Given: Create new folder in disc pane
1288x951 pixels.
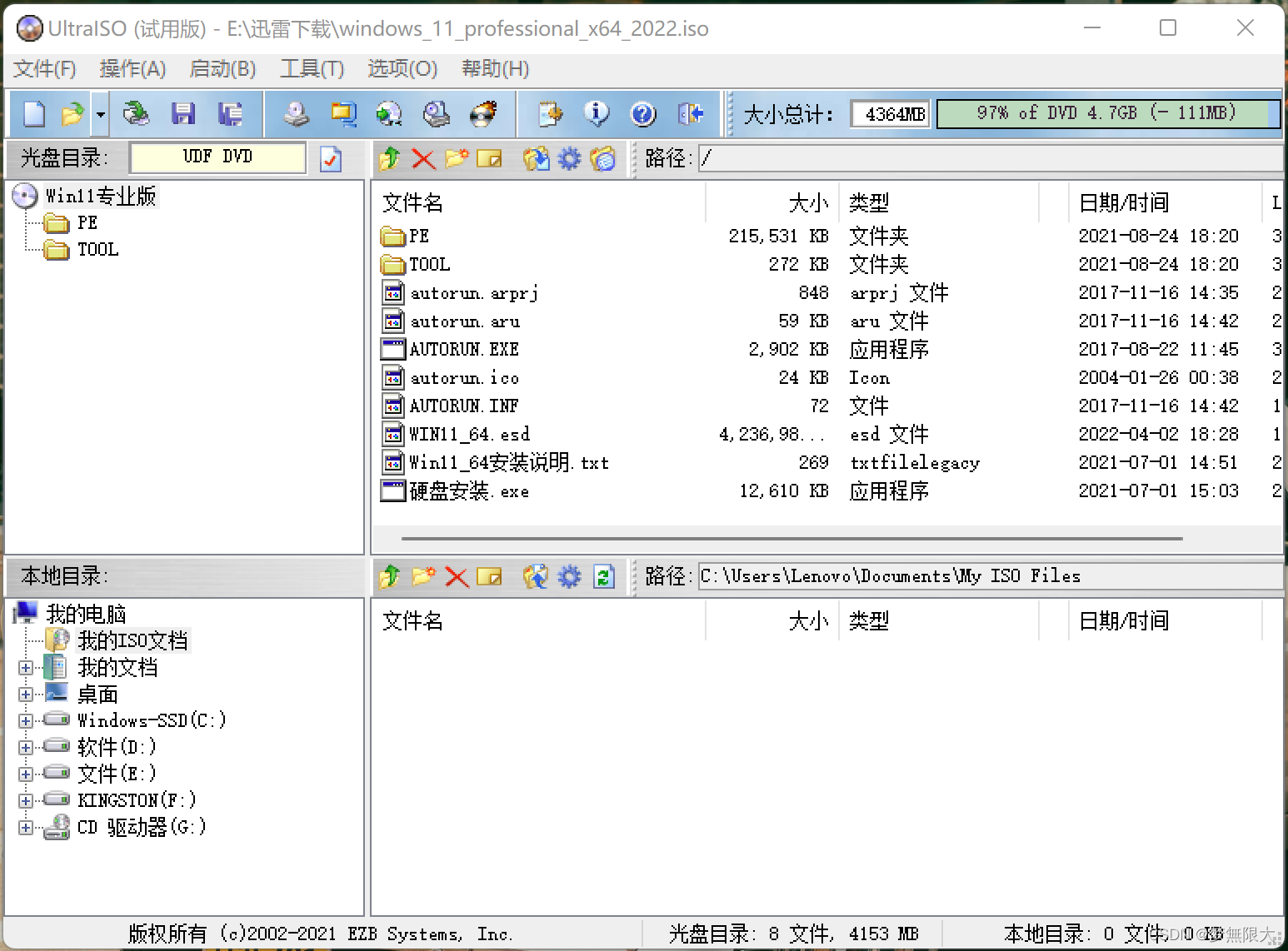Looking at the screenshot, I should tap(457, 158).
